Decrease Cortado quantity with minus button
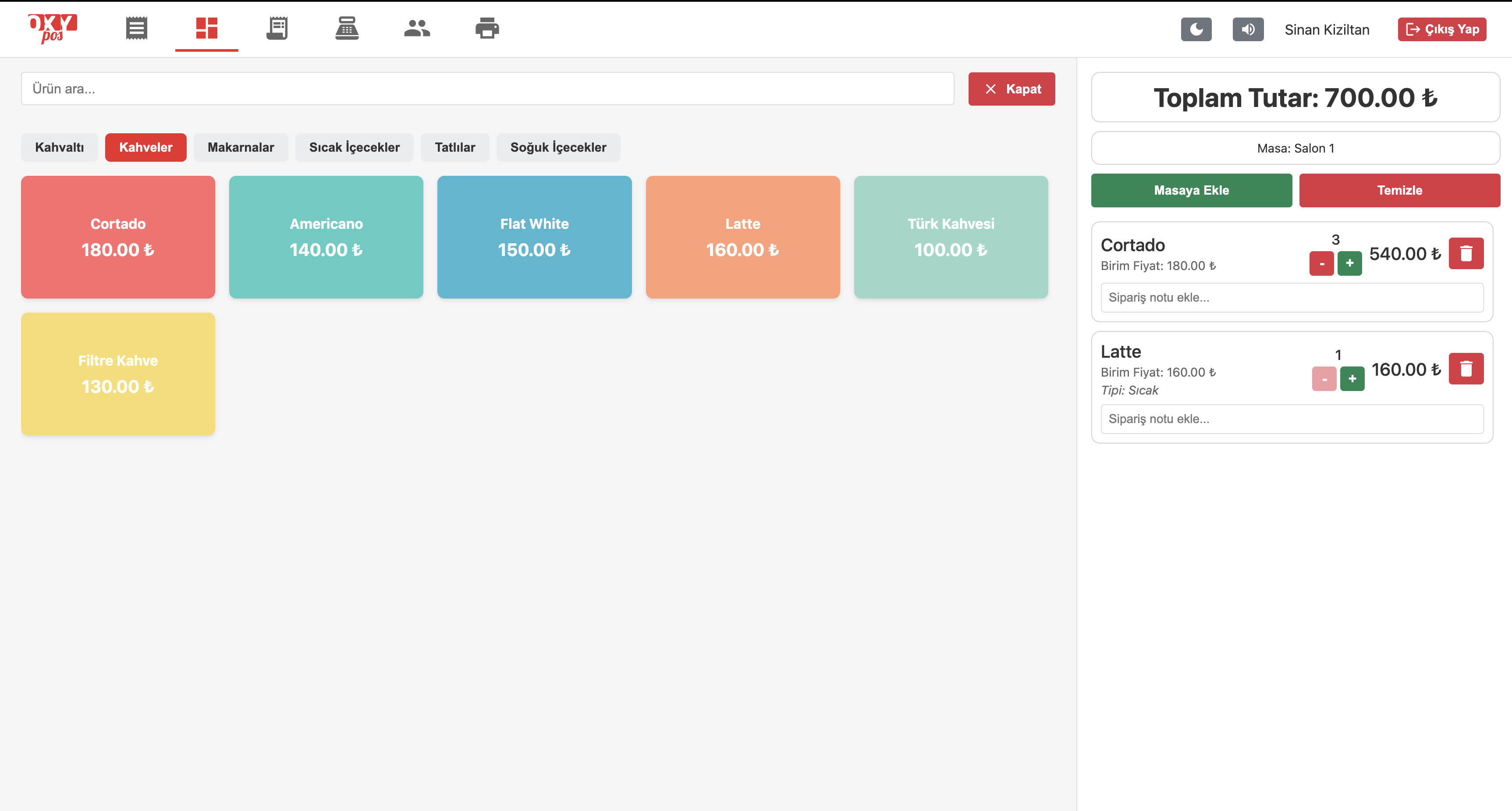This screenshot has width=1512, height=811. pyautogui.click(x=1321, y=263)
